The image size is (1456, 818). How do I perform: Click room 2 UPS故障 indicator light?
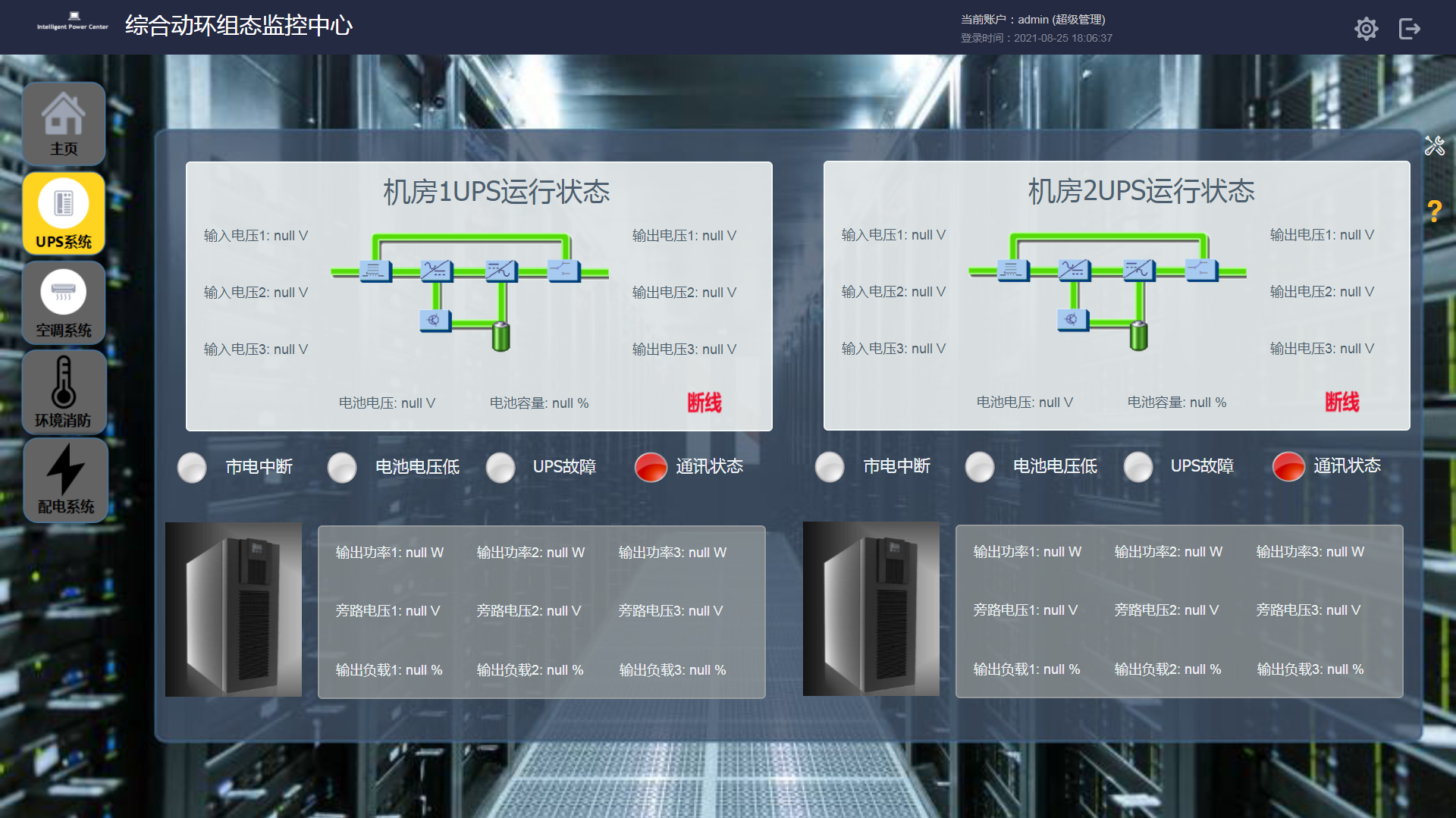[x=1138, y=467]
